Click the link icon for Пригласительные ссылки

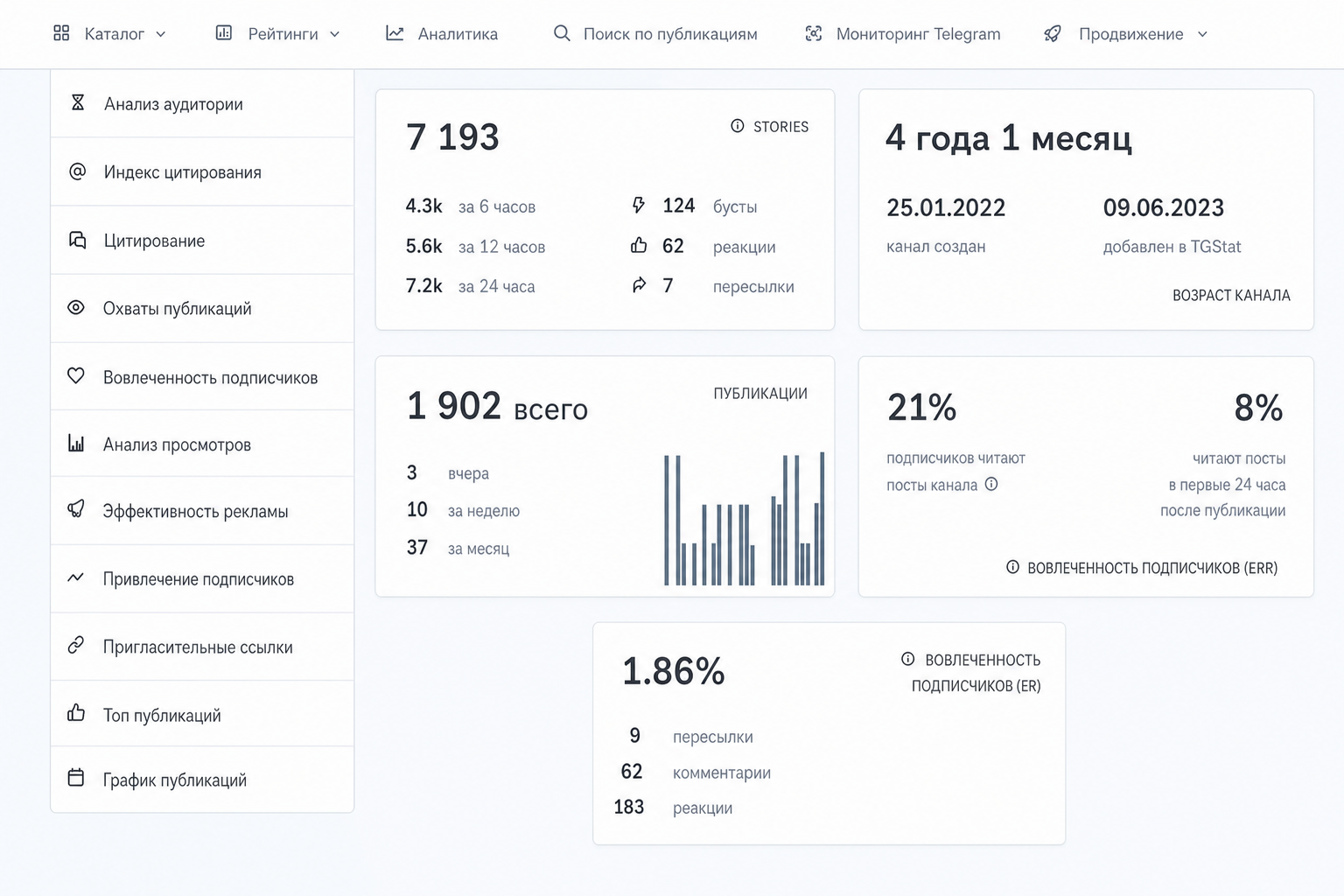pyautogui.click(x=76, y=646)
